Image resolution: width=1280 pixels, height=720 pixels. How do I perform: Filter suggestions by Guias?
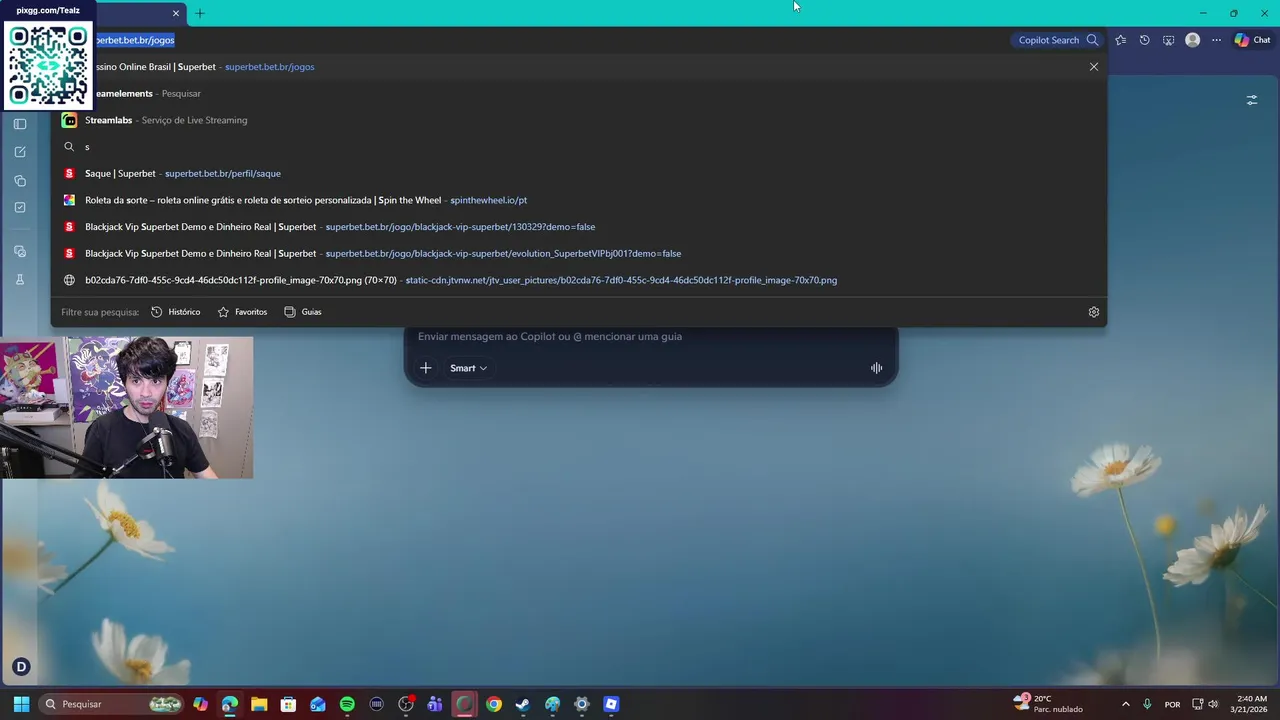click(303, 312)
